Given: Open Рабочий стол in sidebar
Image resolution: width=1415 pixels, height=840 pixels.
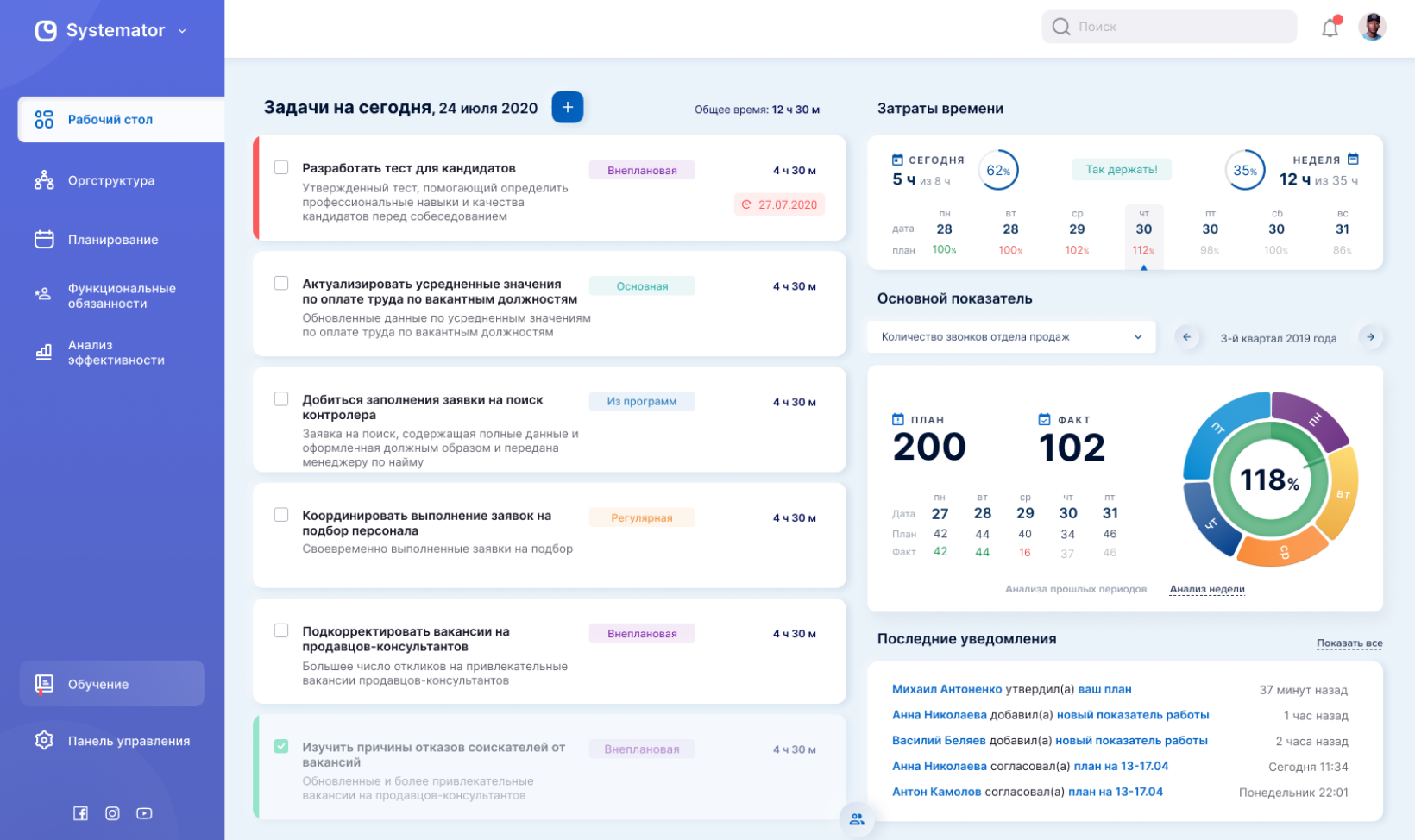Looking at the screenshot, I should click(x=121, y=119).
